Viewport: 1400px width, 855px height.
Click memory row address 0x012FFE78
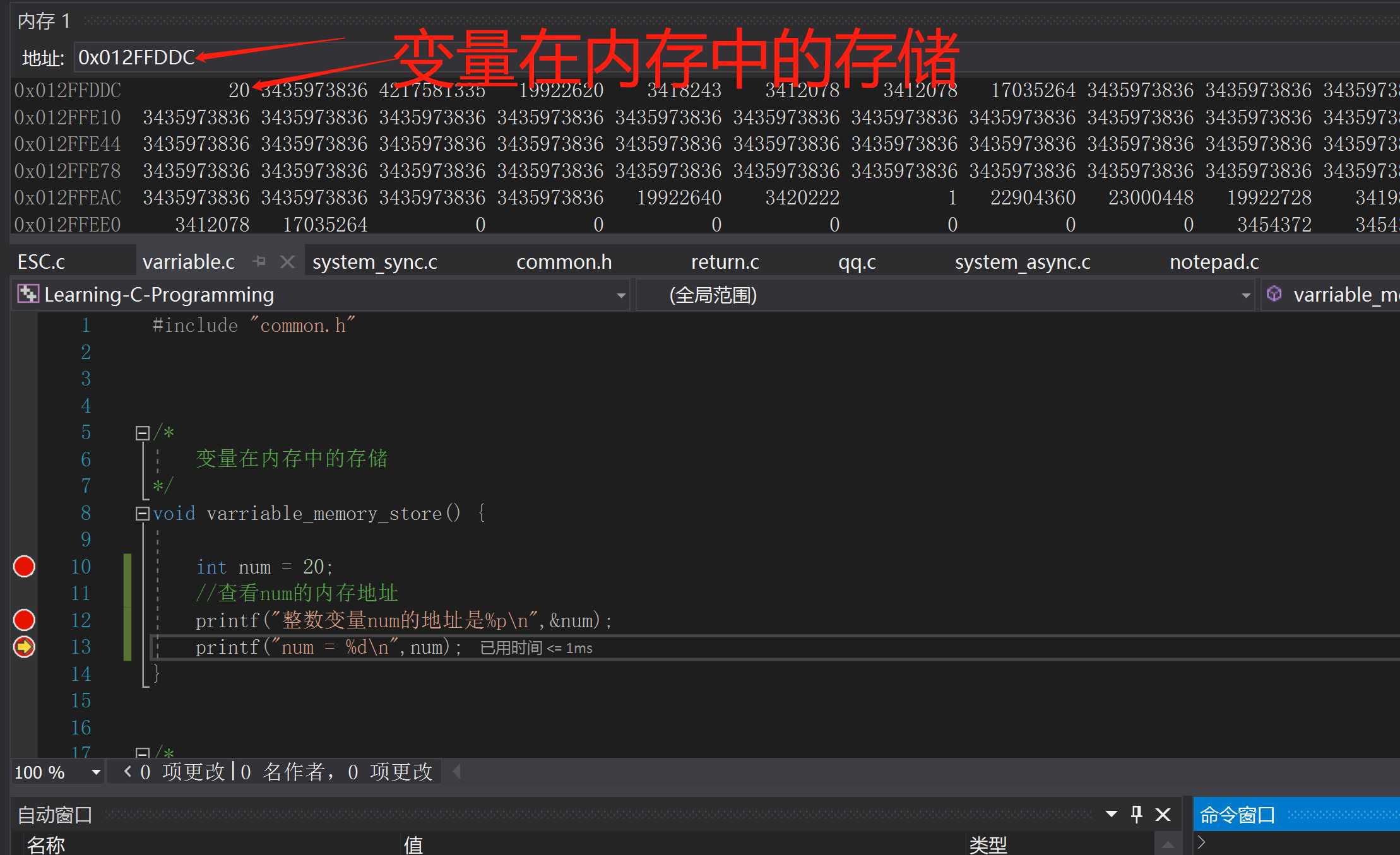click(x=68, y=171)
